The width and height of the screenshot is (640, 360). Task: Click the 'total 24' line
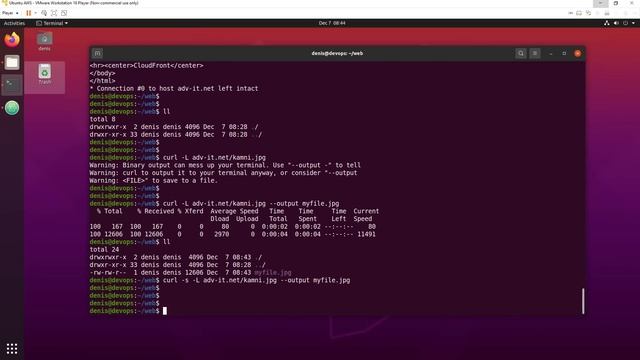(x=104, y=249)
